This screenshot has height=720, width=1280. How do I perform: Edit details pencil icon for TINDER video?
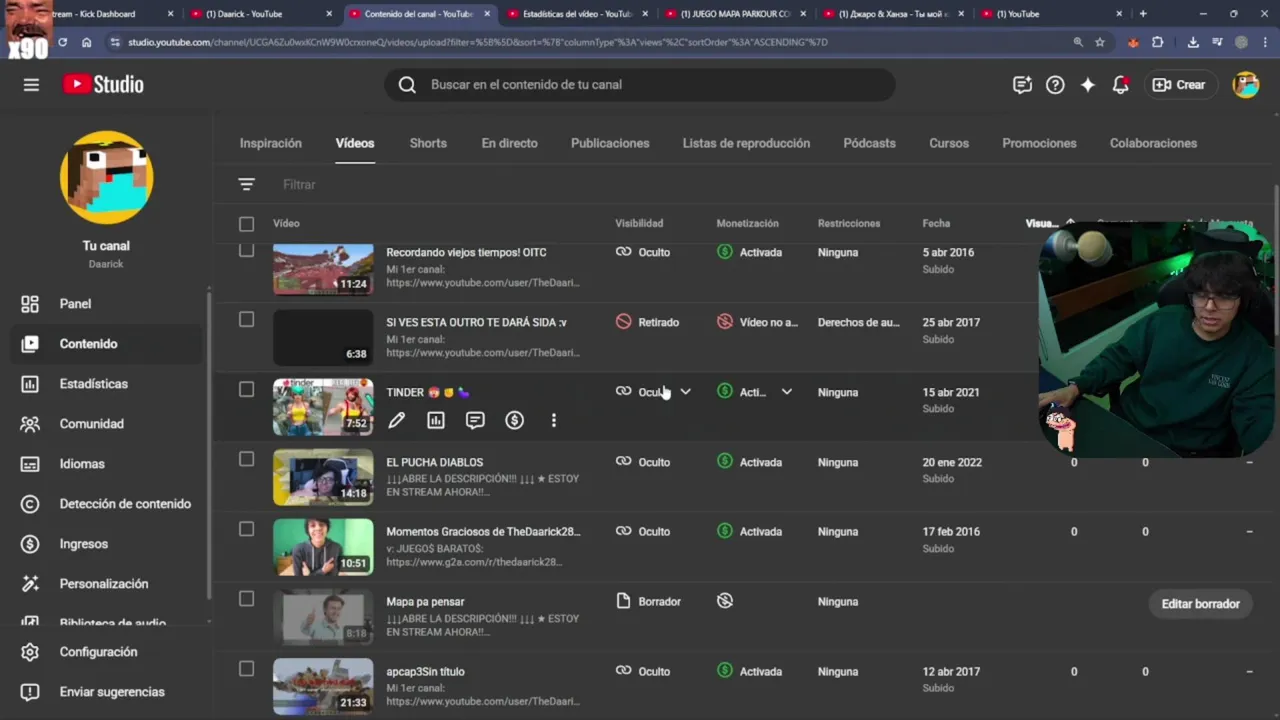[397, 421]
